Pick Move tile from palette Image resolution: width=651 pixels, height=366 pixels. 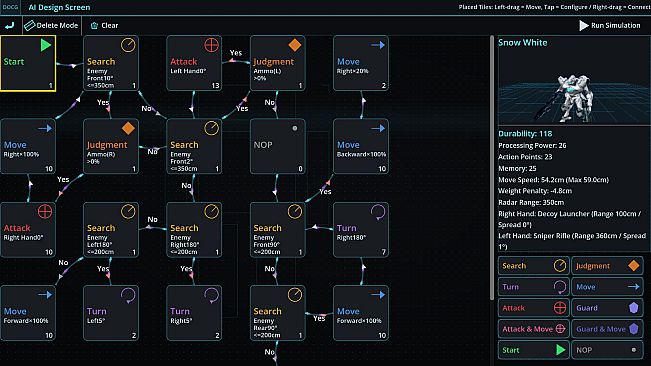607,287
